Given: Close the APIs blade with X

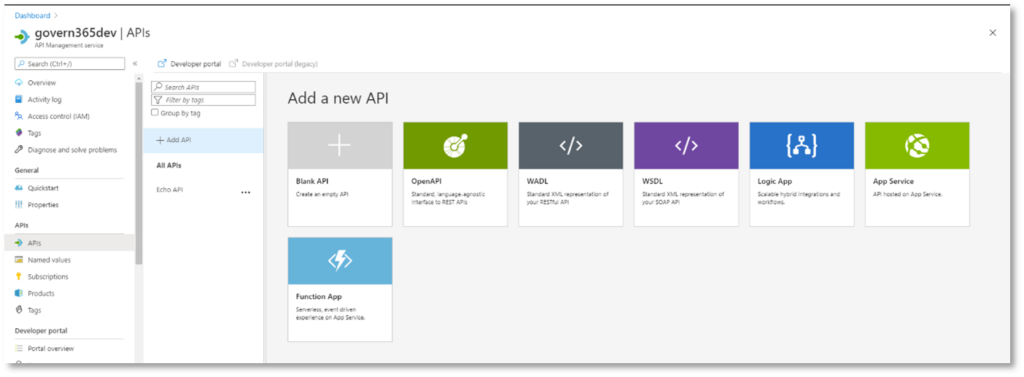Looking at the screenshot, I should (x=993, y=33).
